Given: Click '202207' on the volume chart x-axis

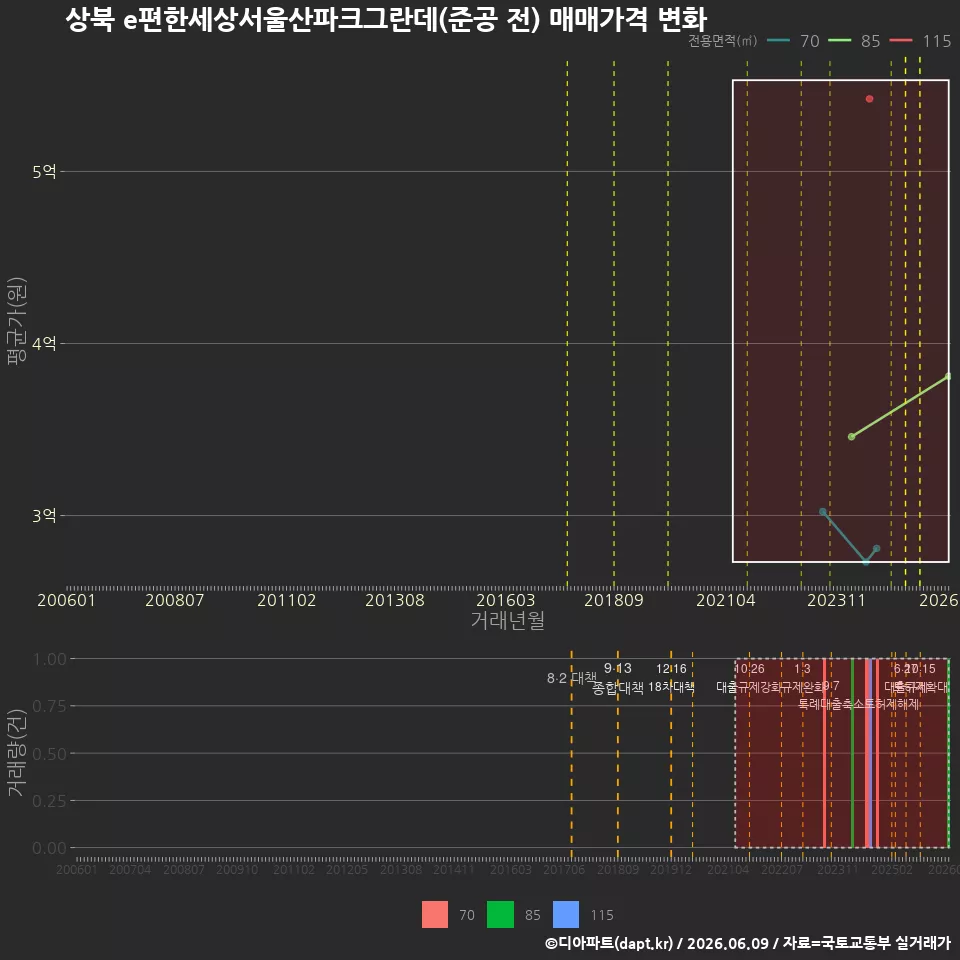Looking at the screenshot, I should [x=782, y=869].
